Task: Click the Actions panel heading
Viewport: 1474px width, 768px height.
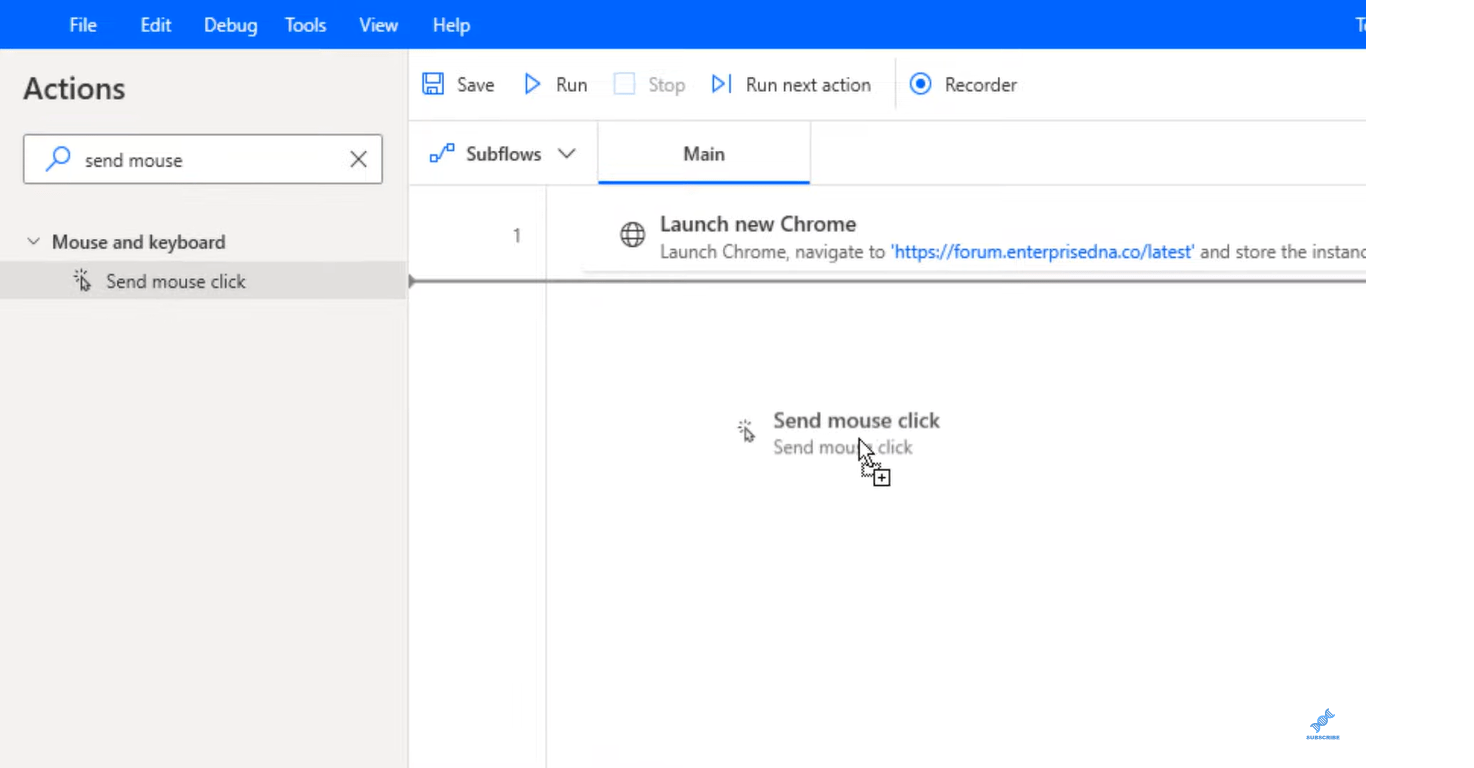Action: [x=74, y=89]
